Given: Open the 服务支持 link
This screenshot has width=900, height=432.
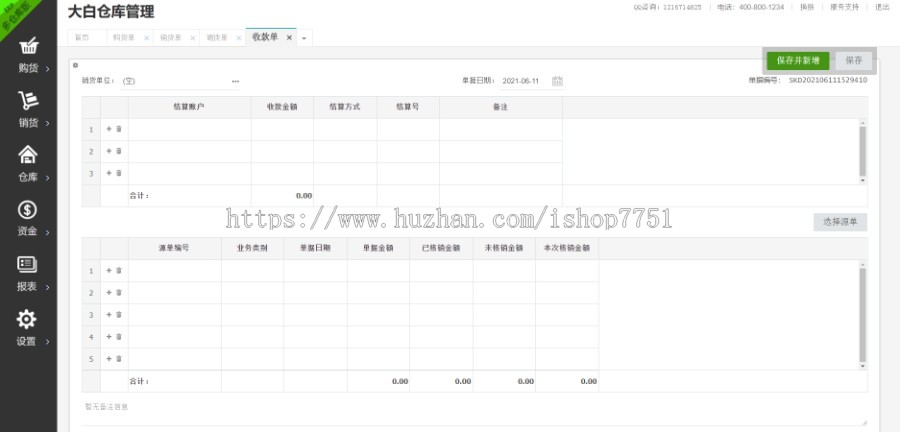Looking at the screenshot, I should [844, 7].
